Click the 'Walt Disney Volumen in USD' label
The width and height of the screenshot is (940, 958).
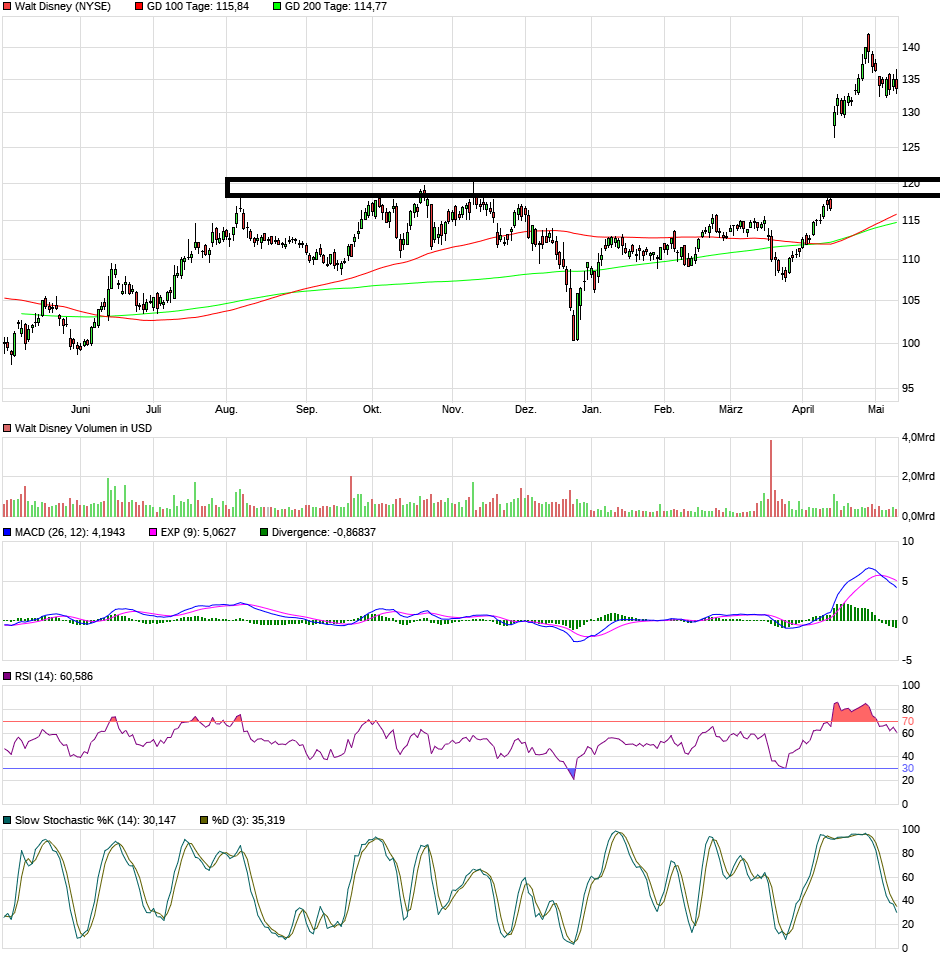coord(83,428)
